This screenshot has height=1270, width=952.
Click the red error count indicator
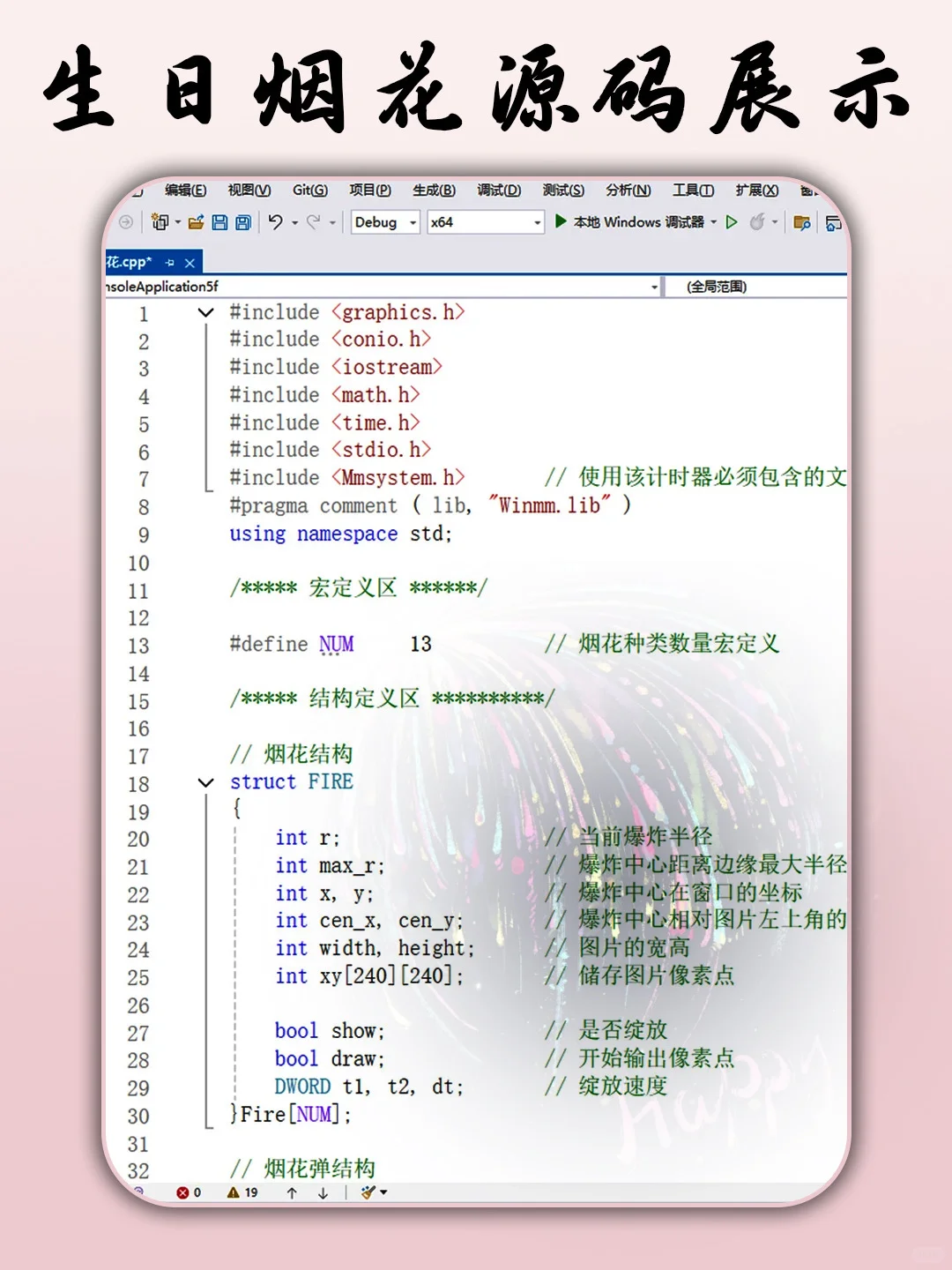189,1192
